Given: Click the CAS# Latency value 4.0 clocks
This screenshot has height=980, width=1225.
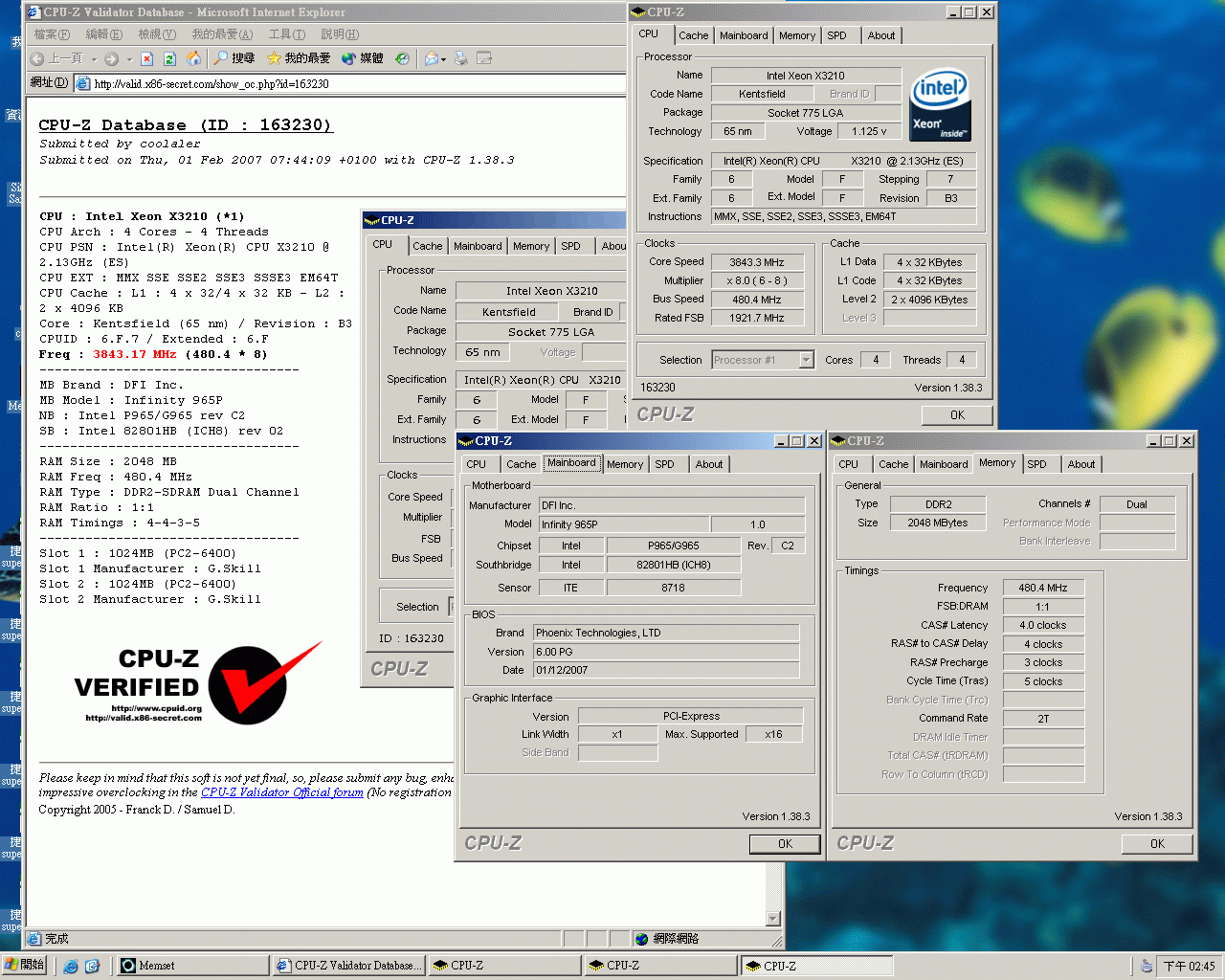Looking at the screenshot, I should (1043, 625).
